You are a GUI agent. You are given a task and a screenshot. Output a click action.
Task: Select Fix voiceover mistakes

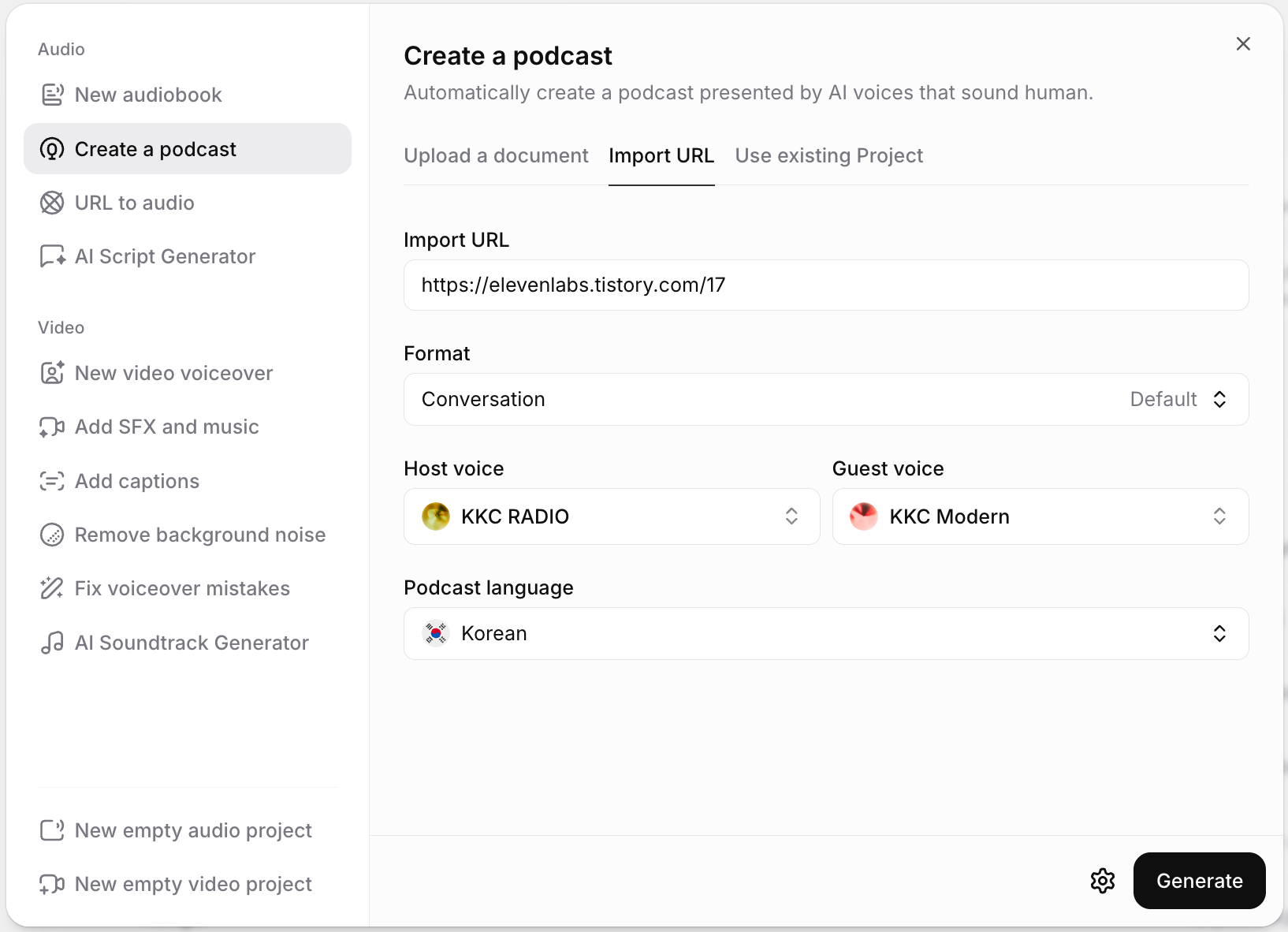pos(181,588)
